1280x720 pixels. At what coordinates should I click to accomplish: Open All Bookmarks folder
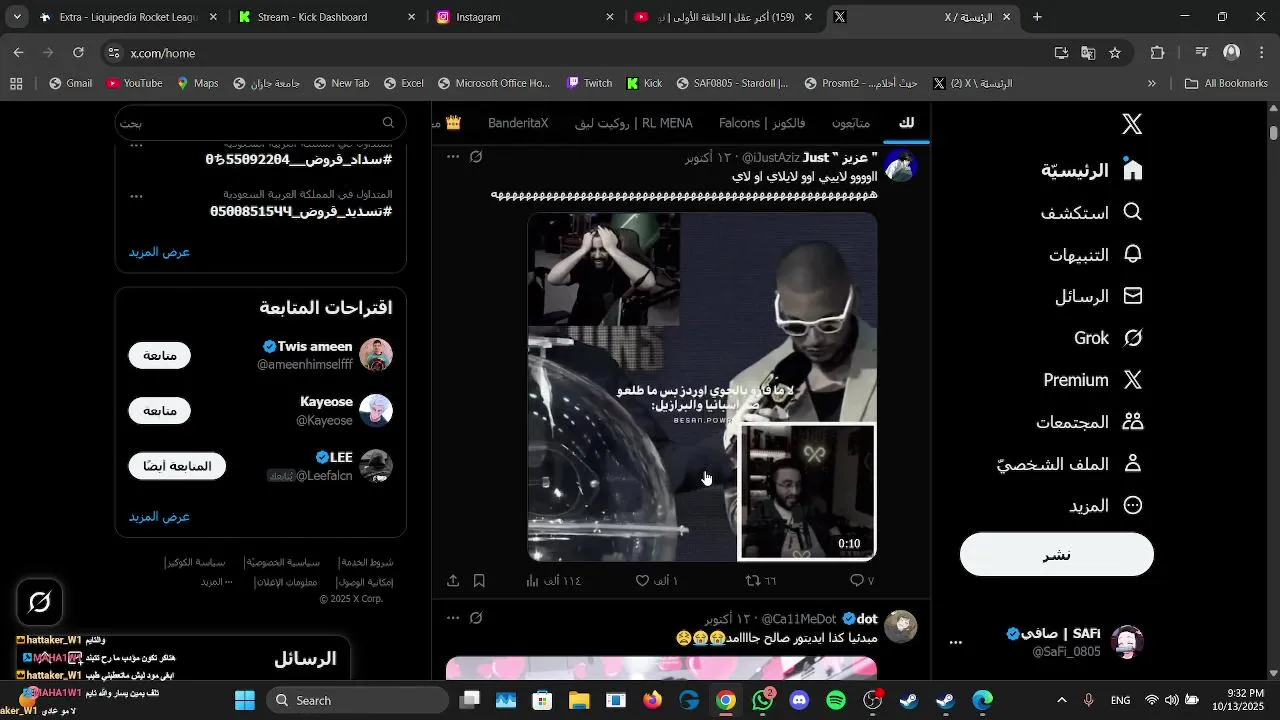point(1226,84)
